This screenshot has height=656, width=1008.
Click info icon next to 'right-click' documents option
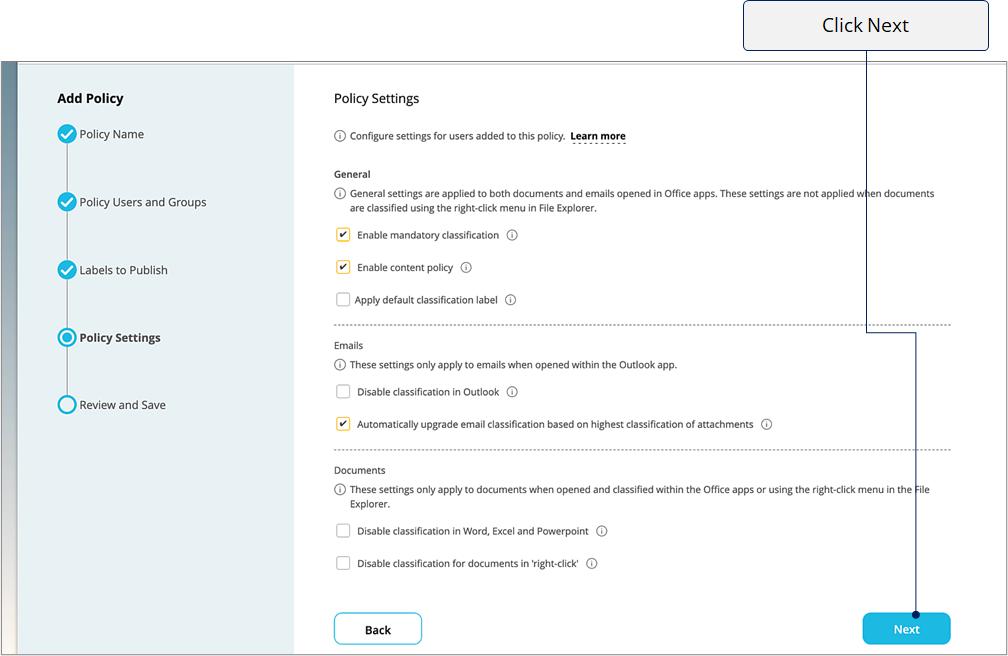coord(591,563)
